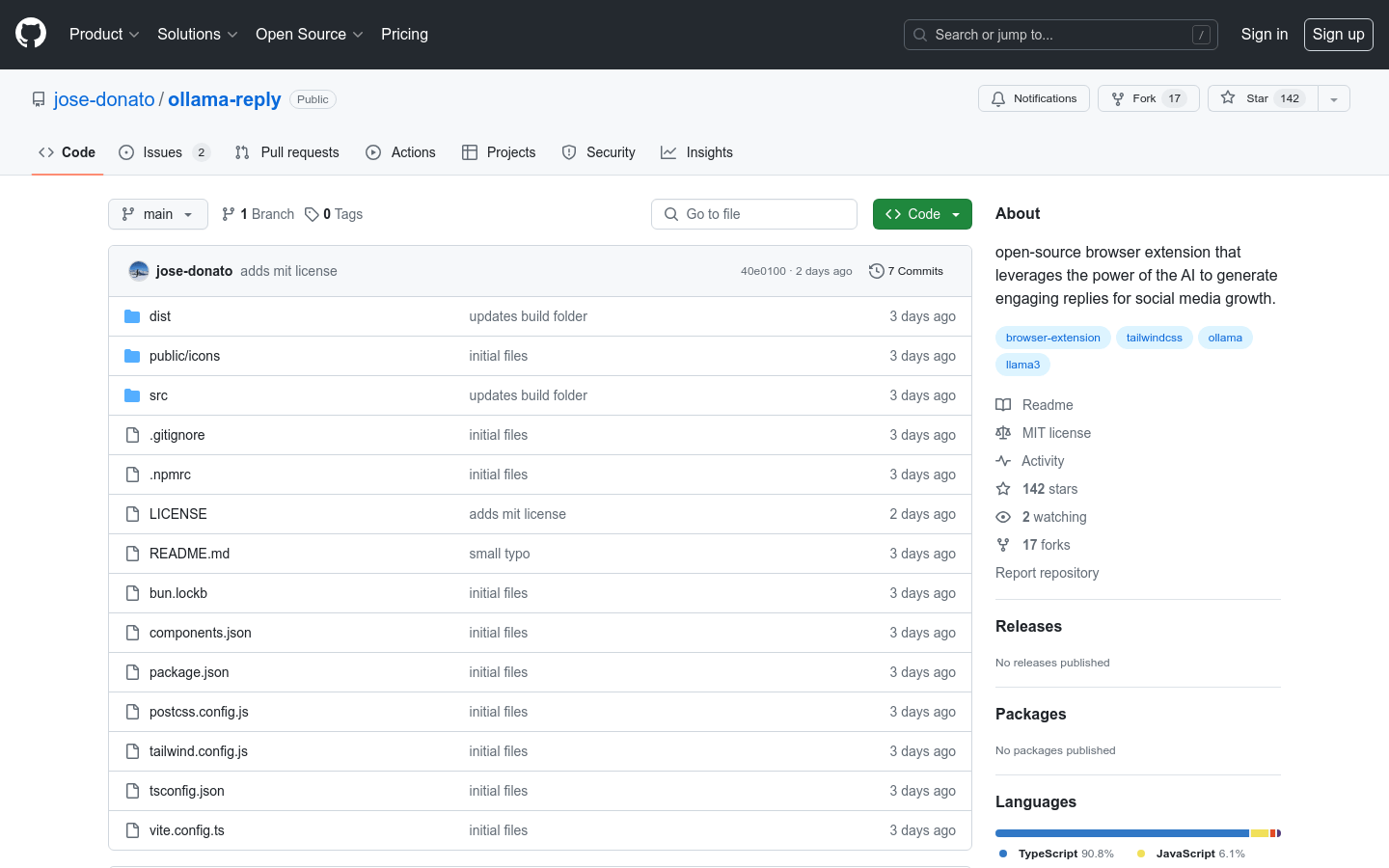Click the public/icons folder icon
This screenshot has height=868, width=1389.
coord(132,356)
